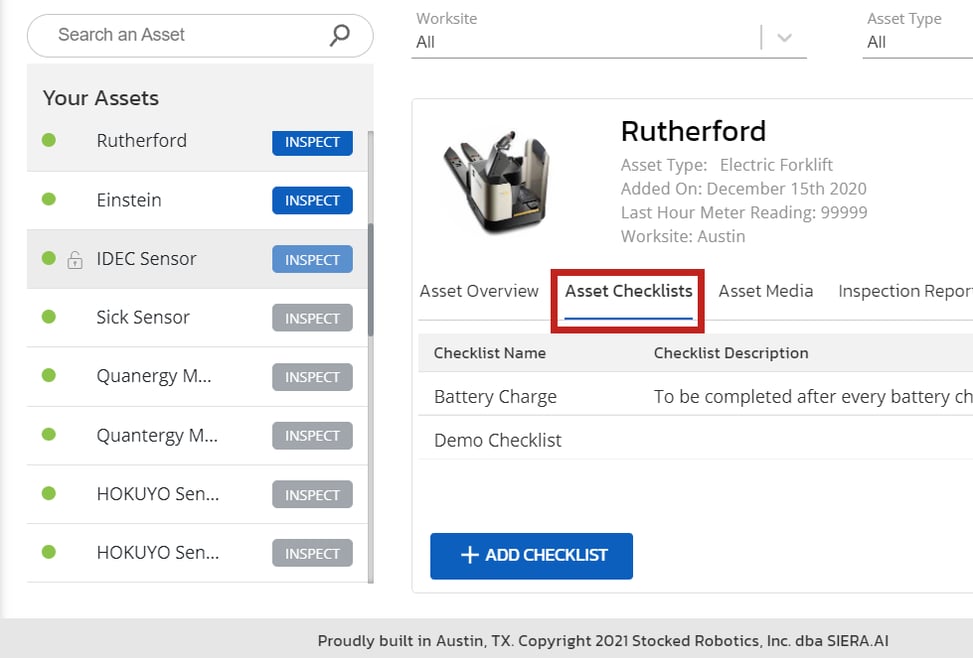Open the Worksite dropdown

[x=600, y=42]
